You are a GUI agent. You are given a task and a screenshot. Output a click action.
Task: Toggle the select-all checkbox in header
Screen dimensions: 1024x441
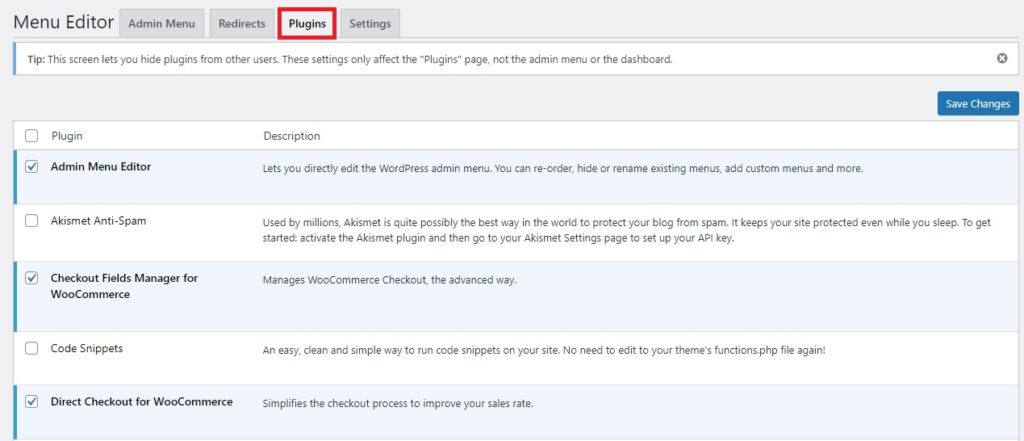(31, 136)
